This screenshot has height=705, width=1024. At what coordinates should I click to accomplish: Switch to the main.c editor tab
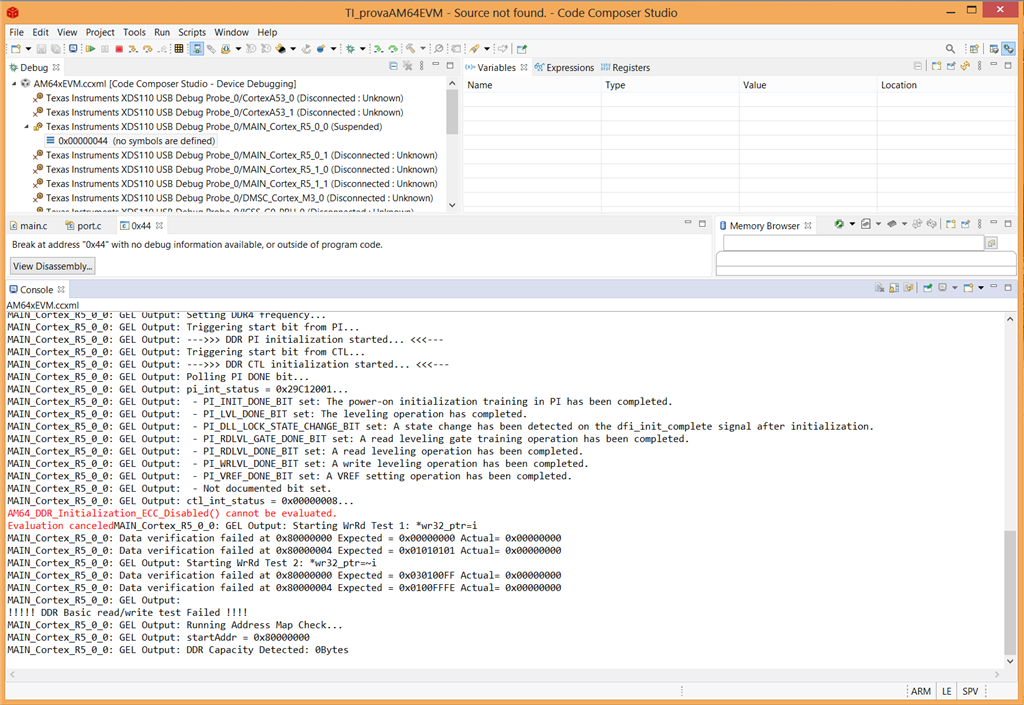coord(28,226)
